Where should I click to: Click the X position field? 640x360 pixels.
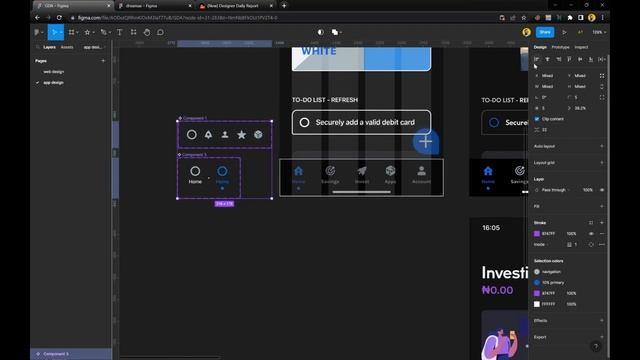click(548, 76)
